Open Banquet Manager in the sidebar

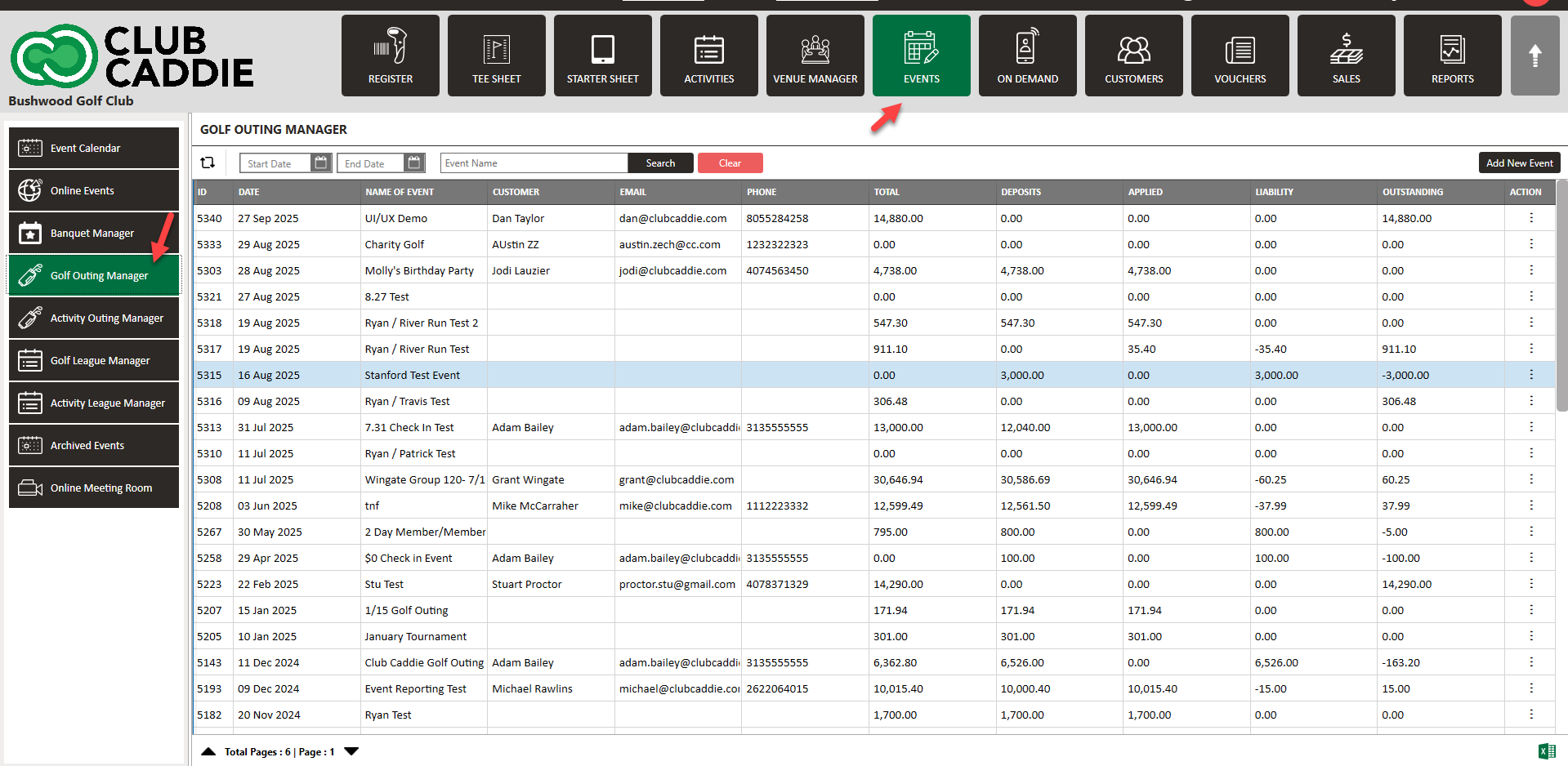click(94, 234)
